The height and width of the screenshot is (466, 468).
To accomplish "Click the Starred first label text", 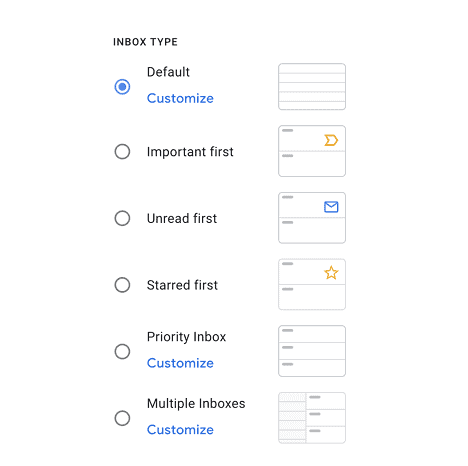I will pos(182,285).
